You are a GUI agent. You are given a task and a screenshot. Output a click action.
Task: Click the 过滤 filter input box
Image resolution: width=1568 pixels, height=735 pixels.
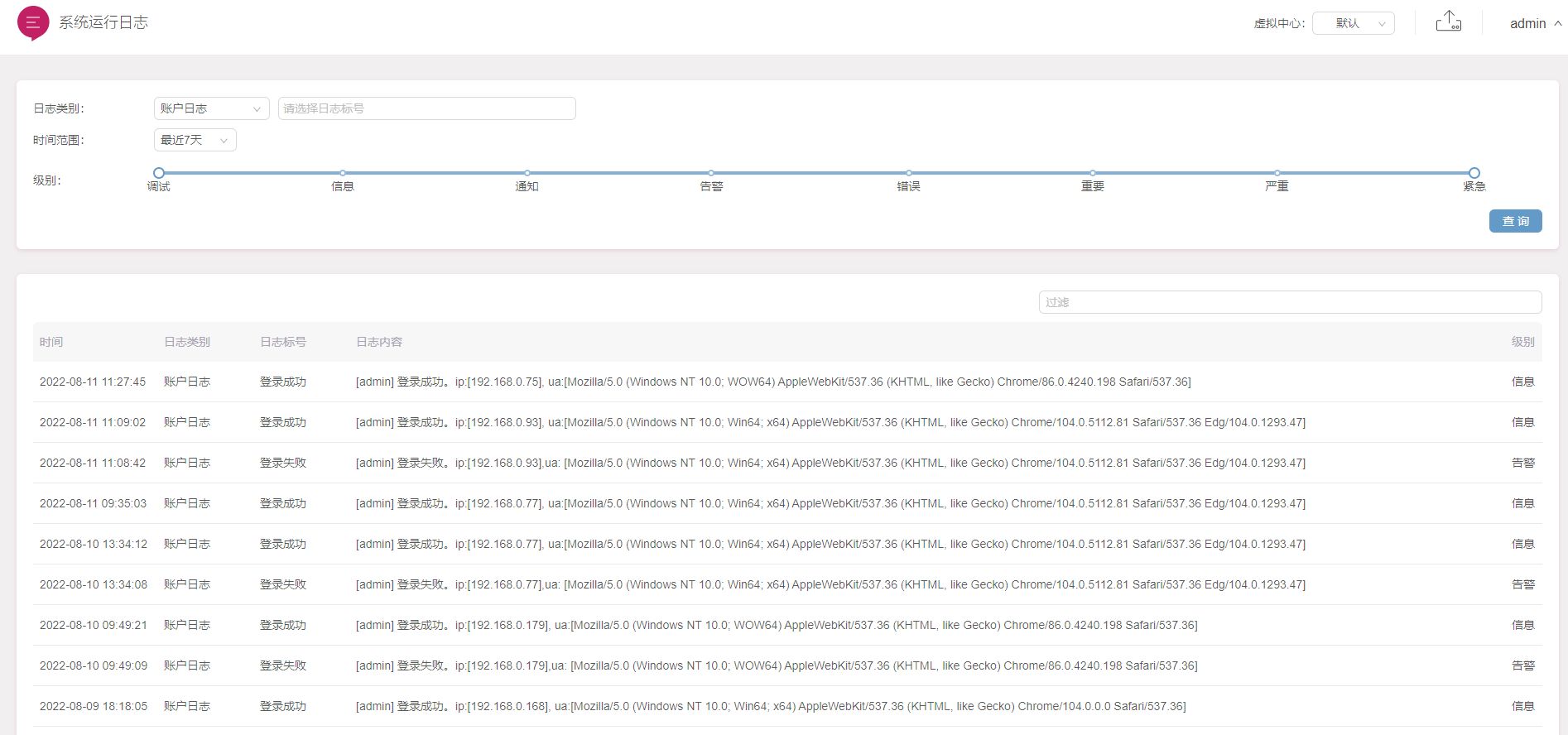pos(1291,302)
